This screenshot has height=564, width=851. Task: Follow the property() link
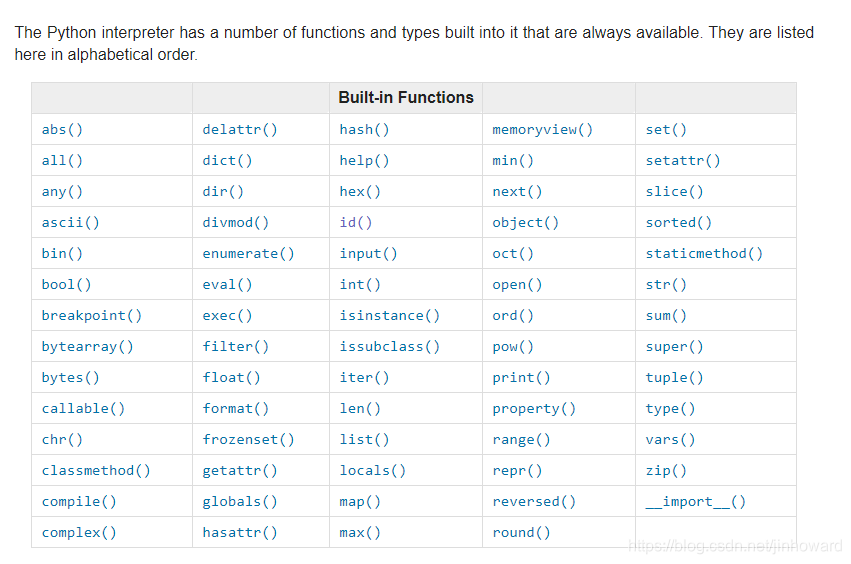534,408
